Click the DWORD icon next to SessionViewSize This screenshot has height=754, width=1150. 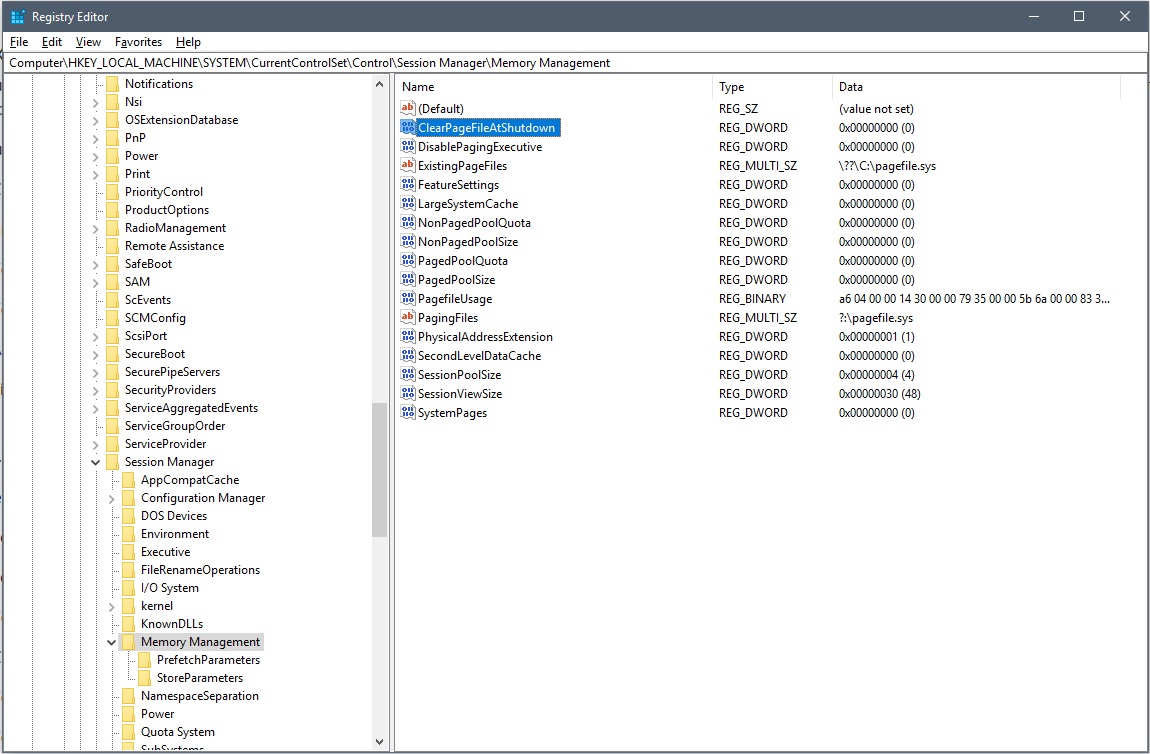pyautogui.click(x=408, y=394)
